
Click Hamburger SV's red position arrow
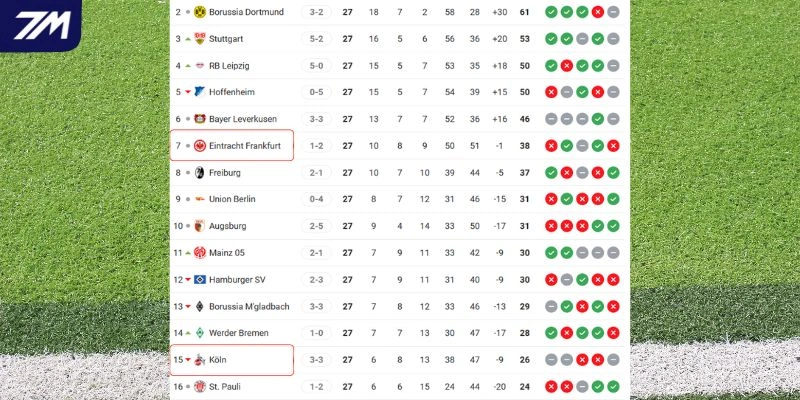[x=187, y=280]
